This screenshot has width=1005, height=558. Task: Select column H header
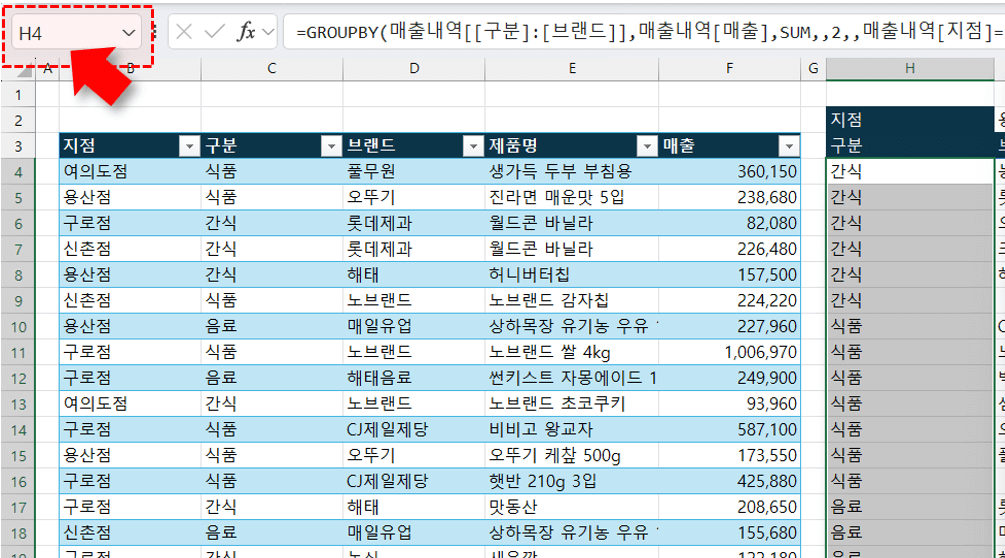909,68
